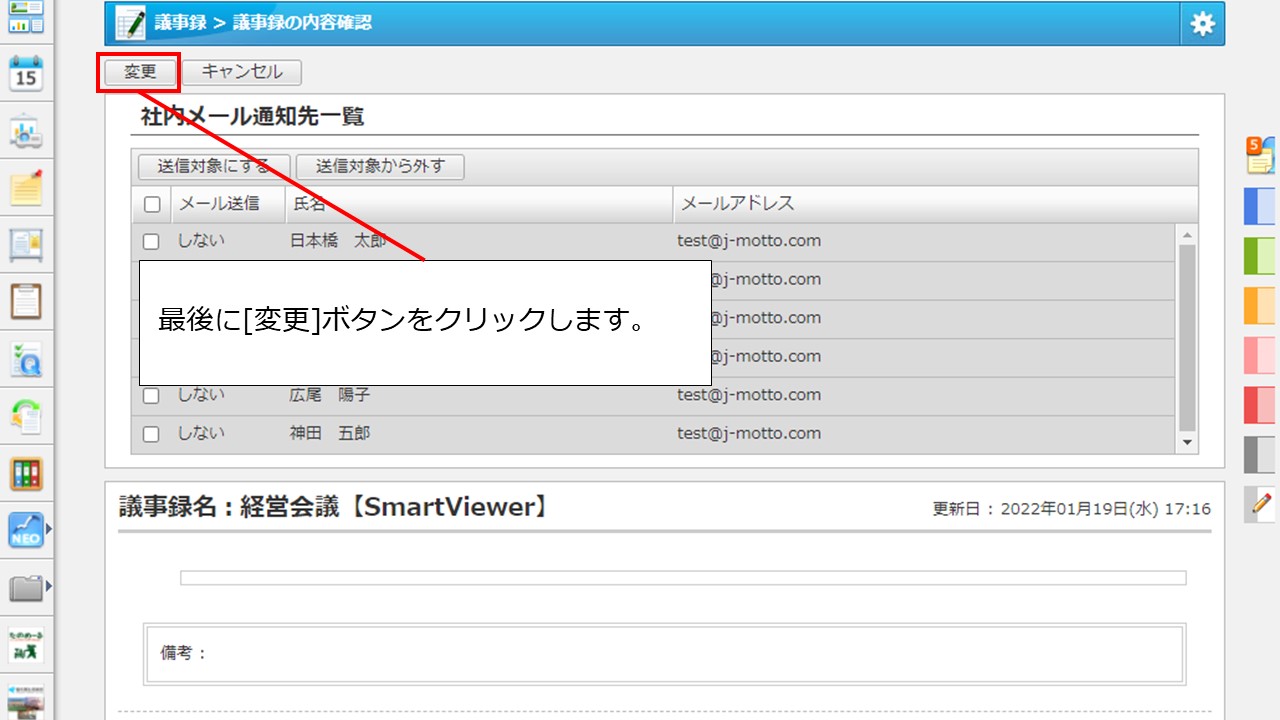Check the box for 日本橋 太郎
This screenshot has height=720, width=1280.
click(152, 241)
